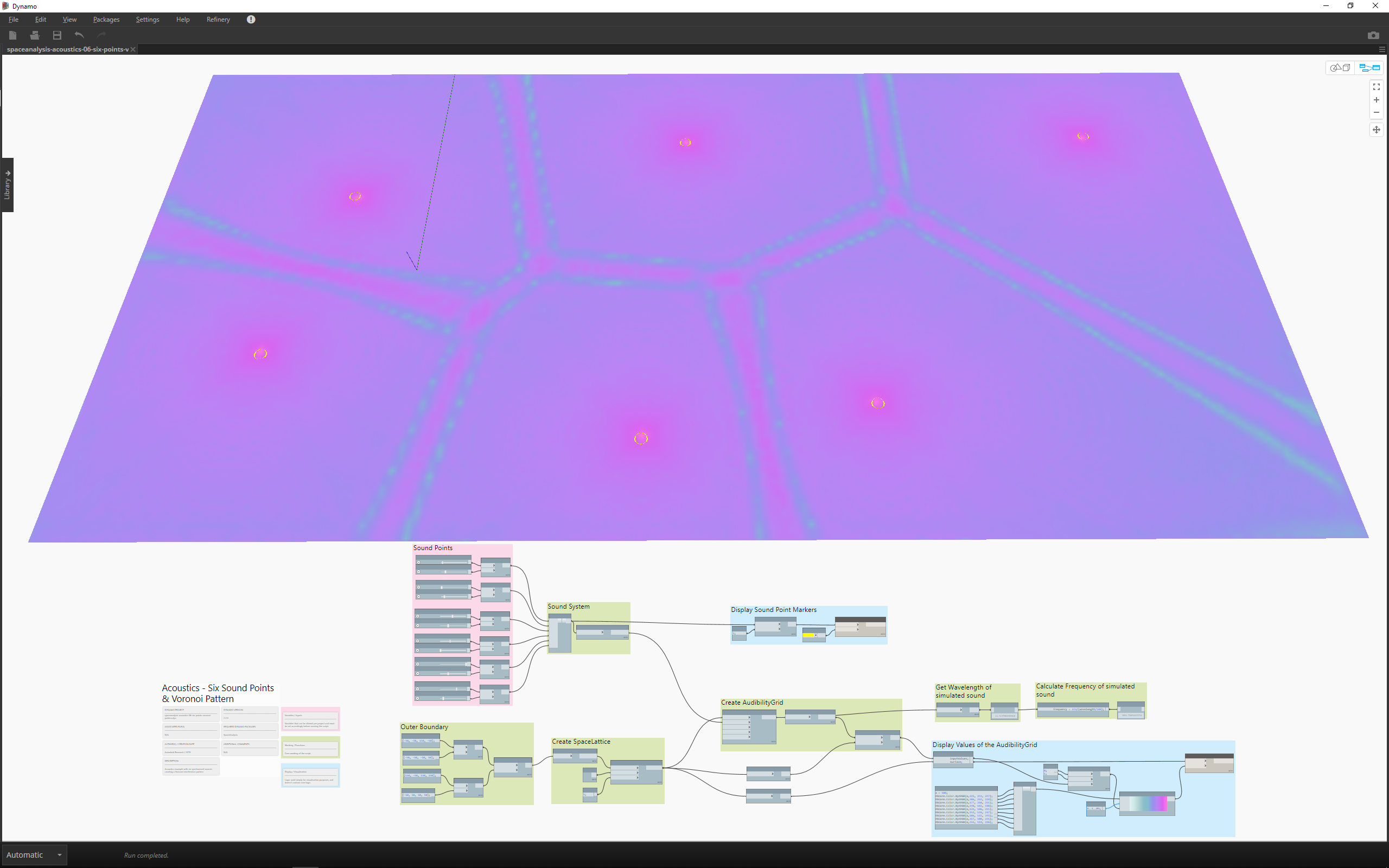Image resolution: width=1389 pixels, height=868 pixels.
Task: Expand the Library side panel
Action: tap(7, 185)
